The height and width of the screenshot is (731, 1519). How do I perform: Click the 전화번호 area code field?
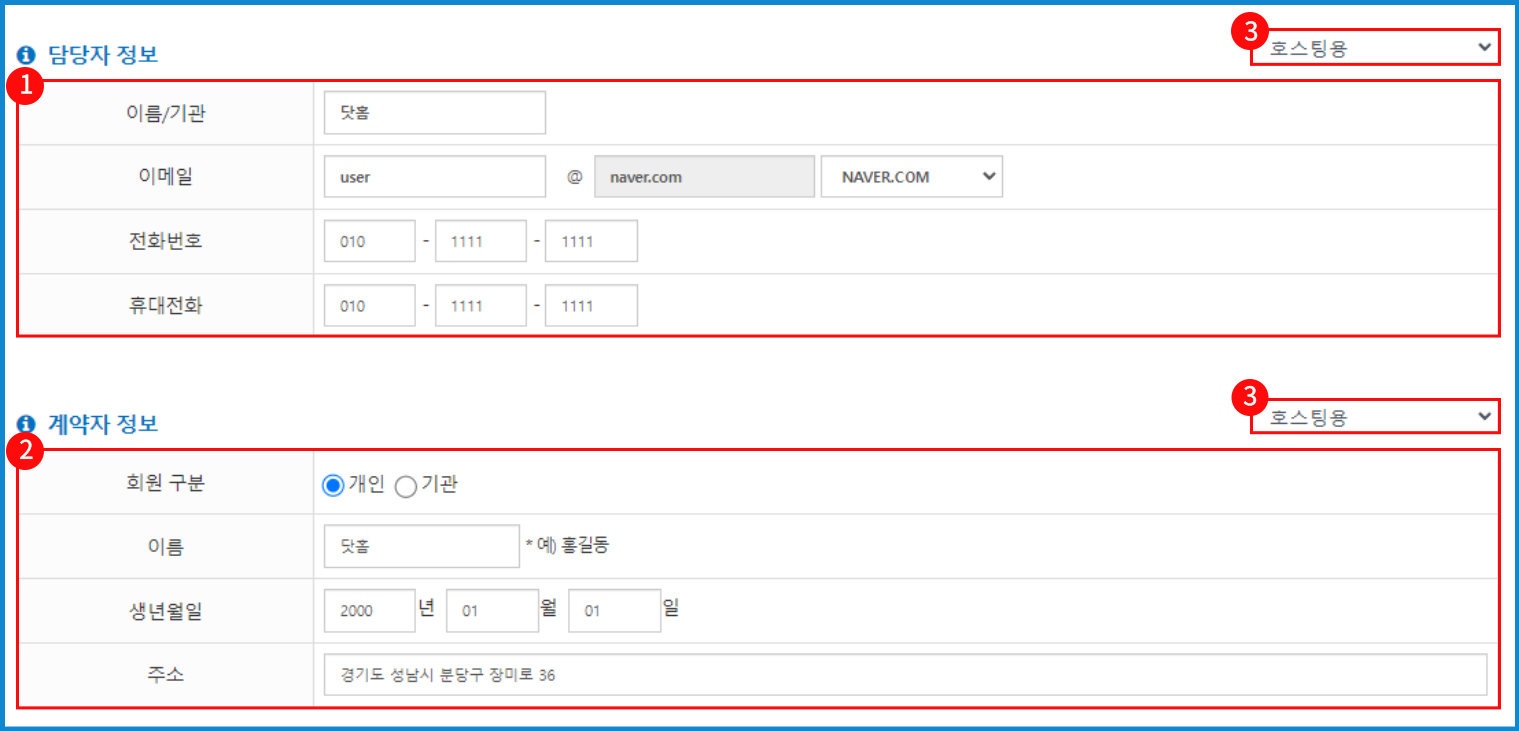tap(369, 242)
